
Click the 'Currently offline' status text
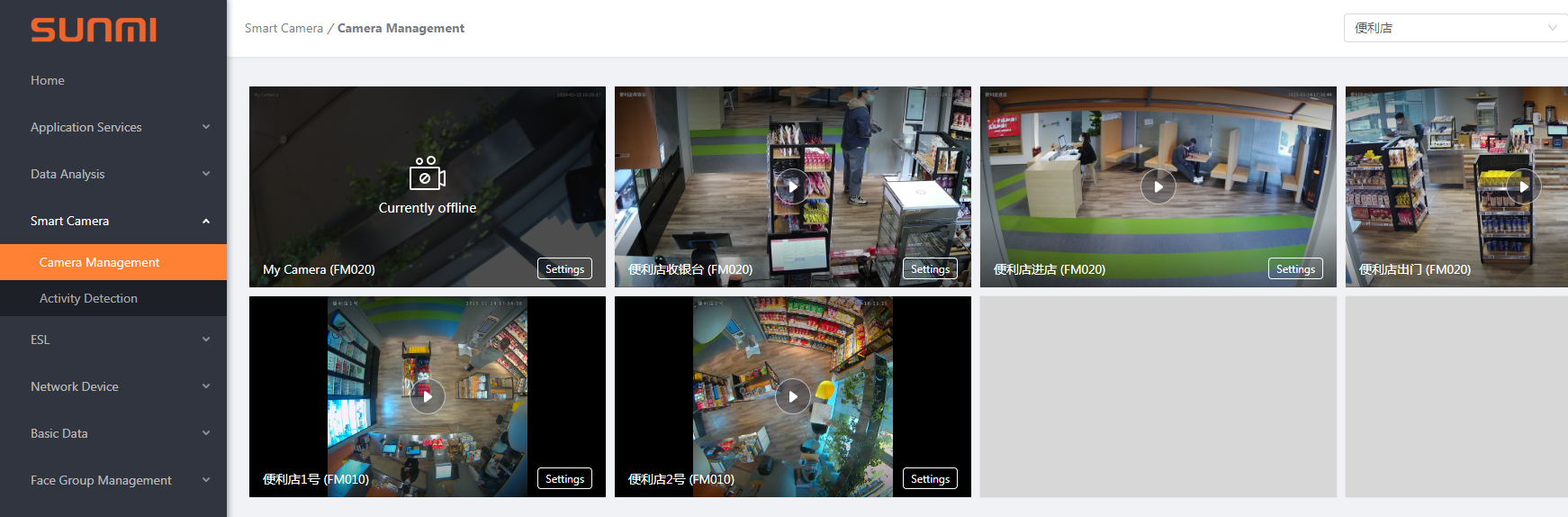click(428, 208)
